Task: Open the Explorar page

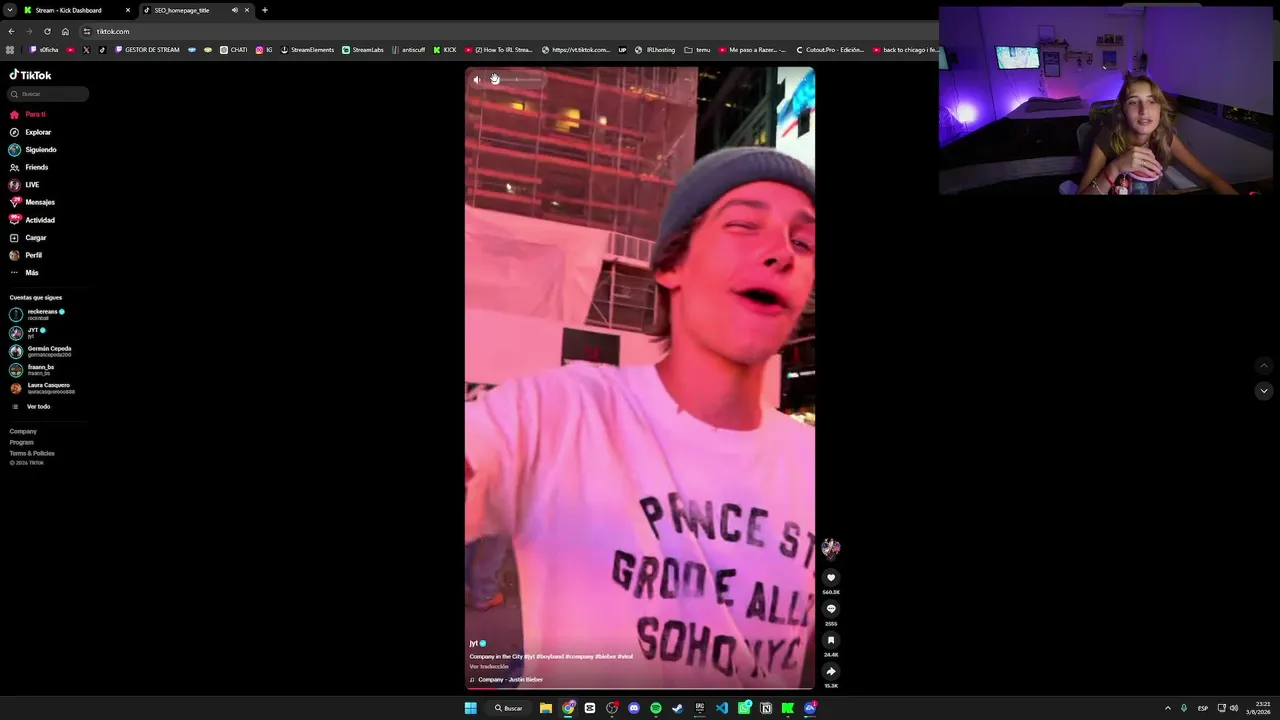Action: point(30,132)
